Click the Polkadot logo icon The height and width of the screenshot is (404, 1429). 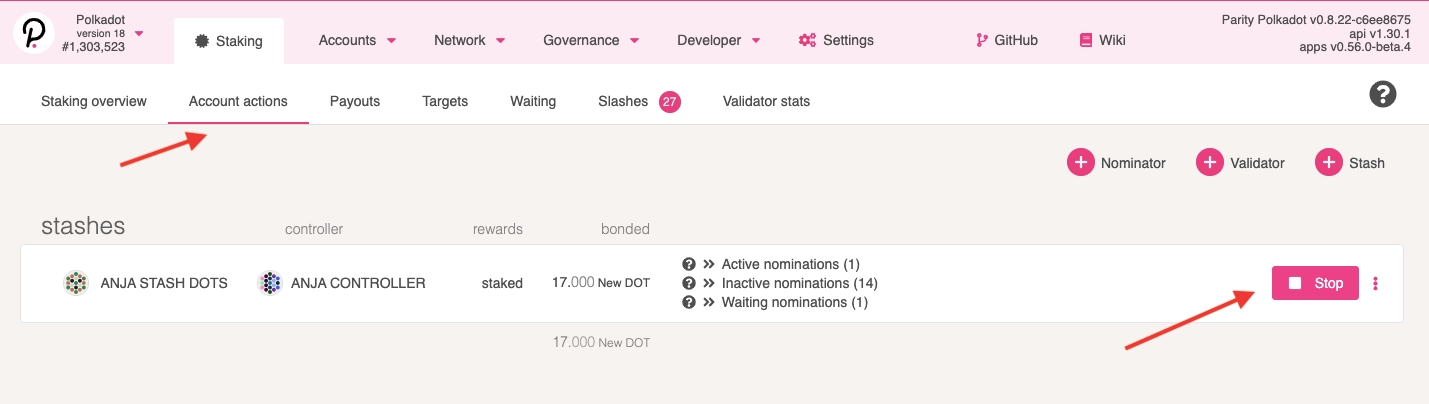(33, 33)
